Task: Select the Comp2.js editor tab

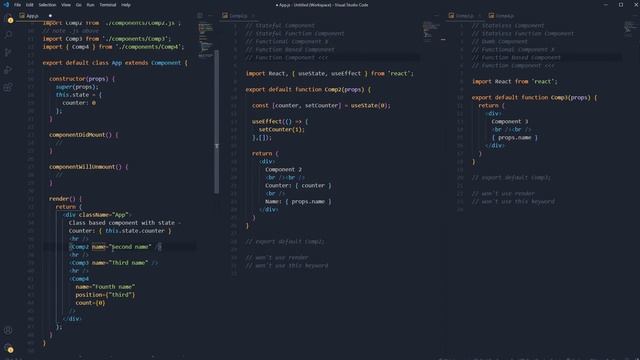Action: pyautogui.click(x=238, y=16)
